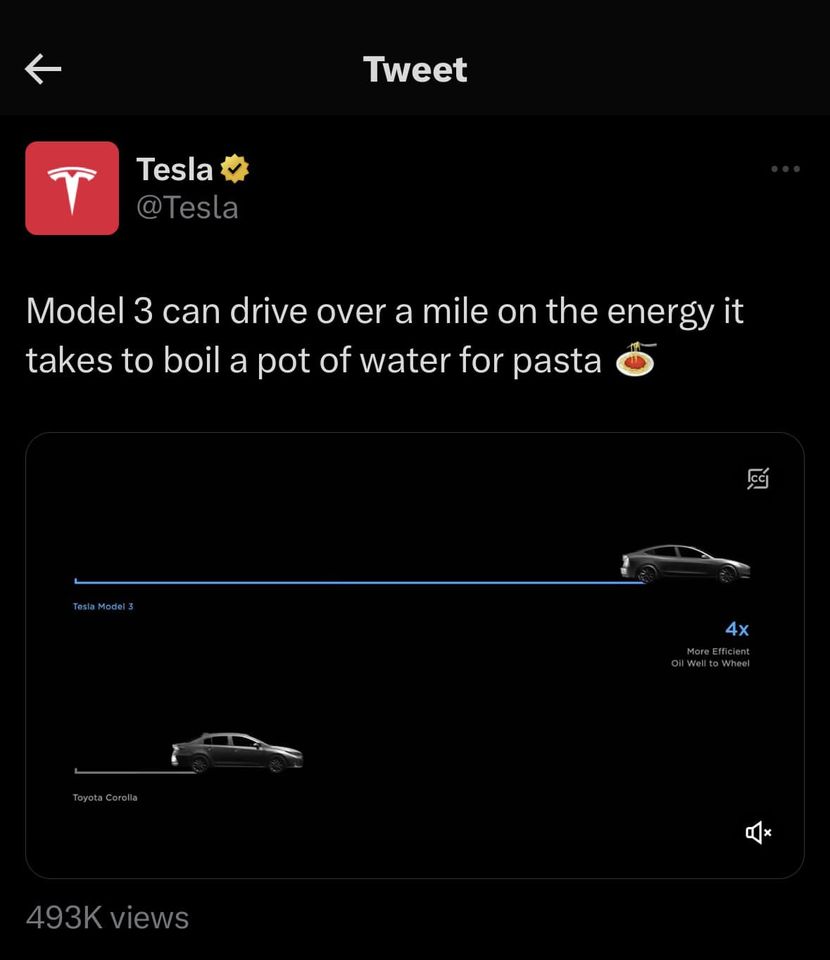Tap the gold verified badge next to Tesla
This screenshot has width=830, height=960.
click(x=234, y=169)
